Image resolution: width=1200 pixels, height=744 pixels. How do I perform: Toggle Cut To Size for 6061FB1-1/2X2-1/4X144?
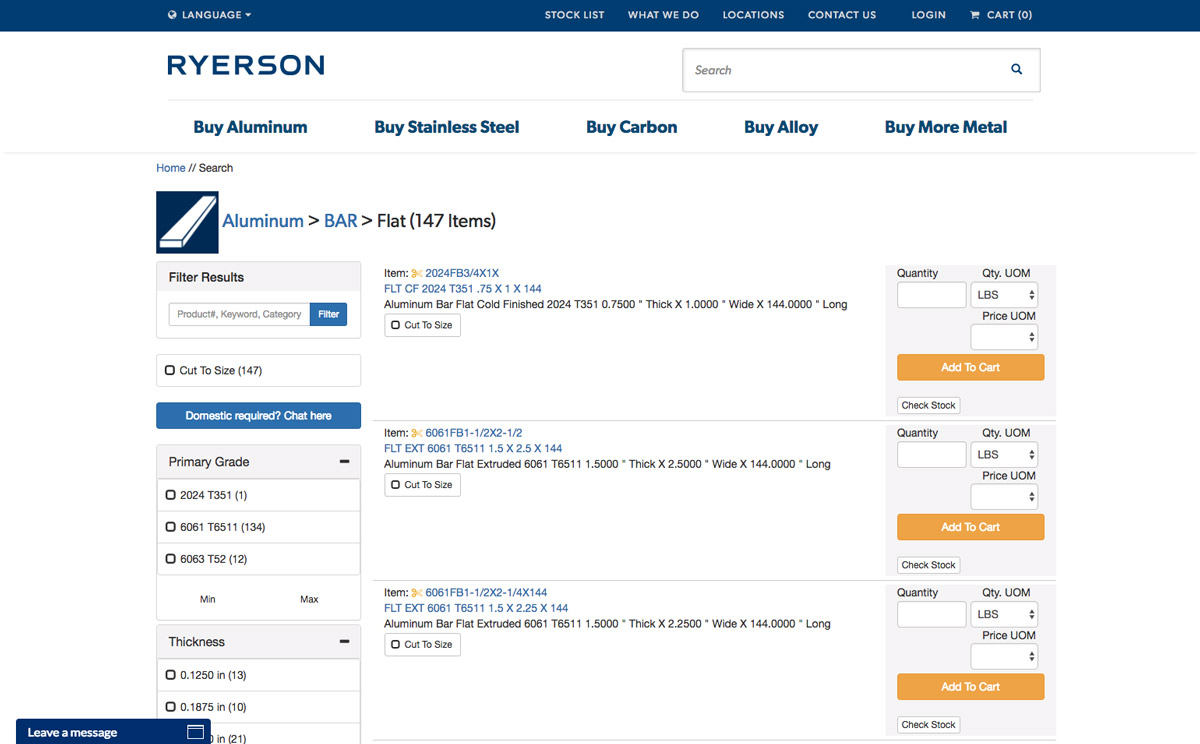pos(422,645)
